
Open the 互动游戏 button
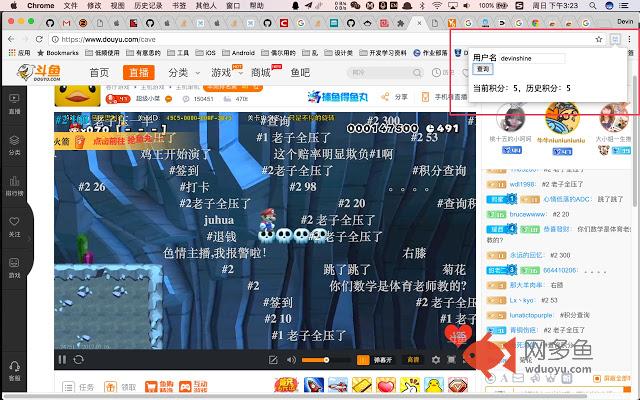pos(193,386)
